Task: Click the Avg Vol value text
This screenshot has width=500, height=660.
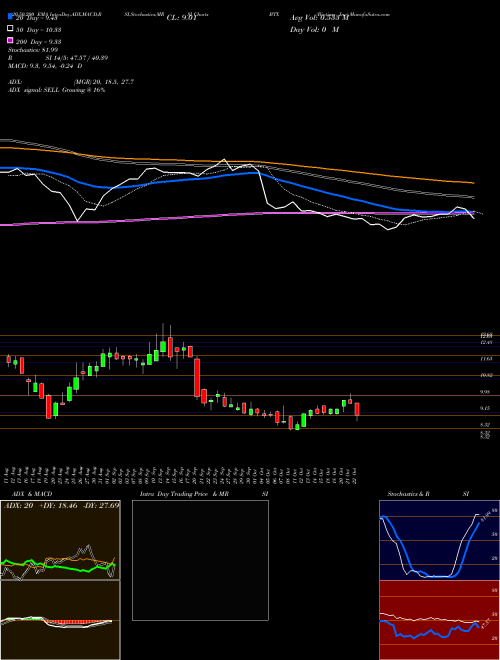Action: (x=319, y=18)
